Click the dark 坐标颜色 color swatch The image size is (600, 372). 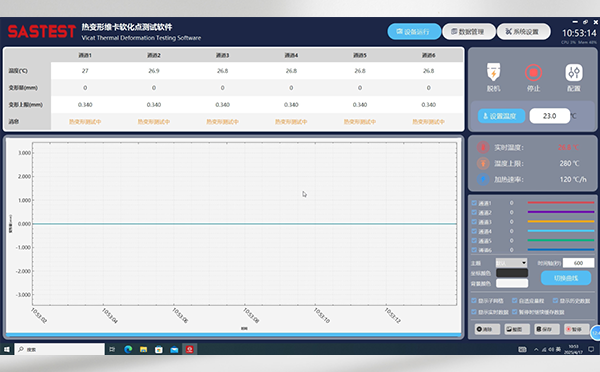coord(512,273)
